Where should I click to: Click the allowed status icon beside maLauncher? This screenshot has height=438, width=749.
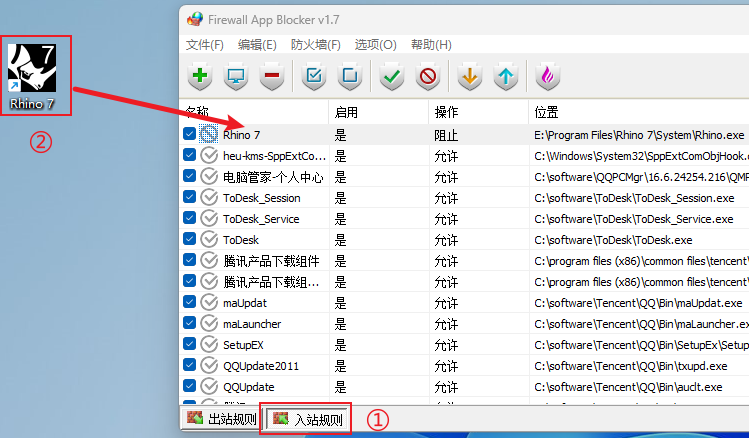209,323
